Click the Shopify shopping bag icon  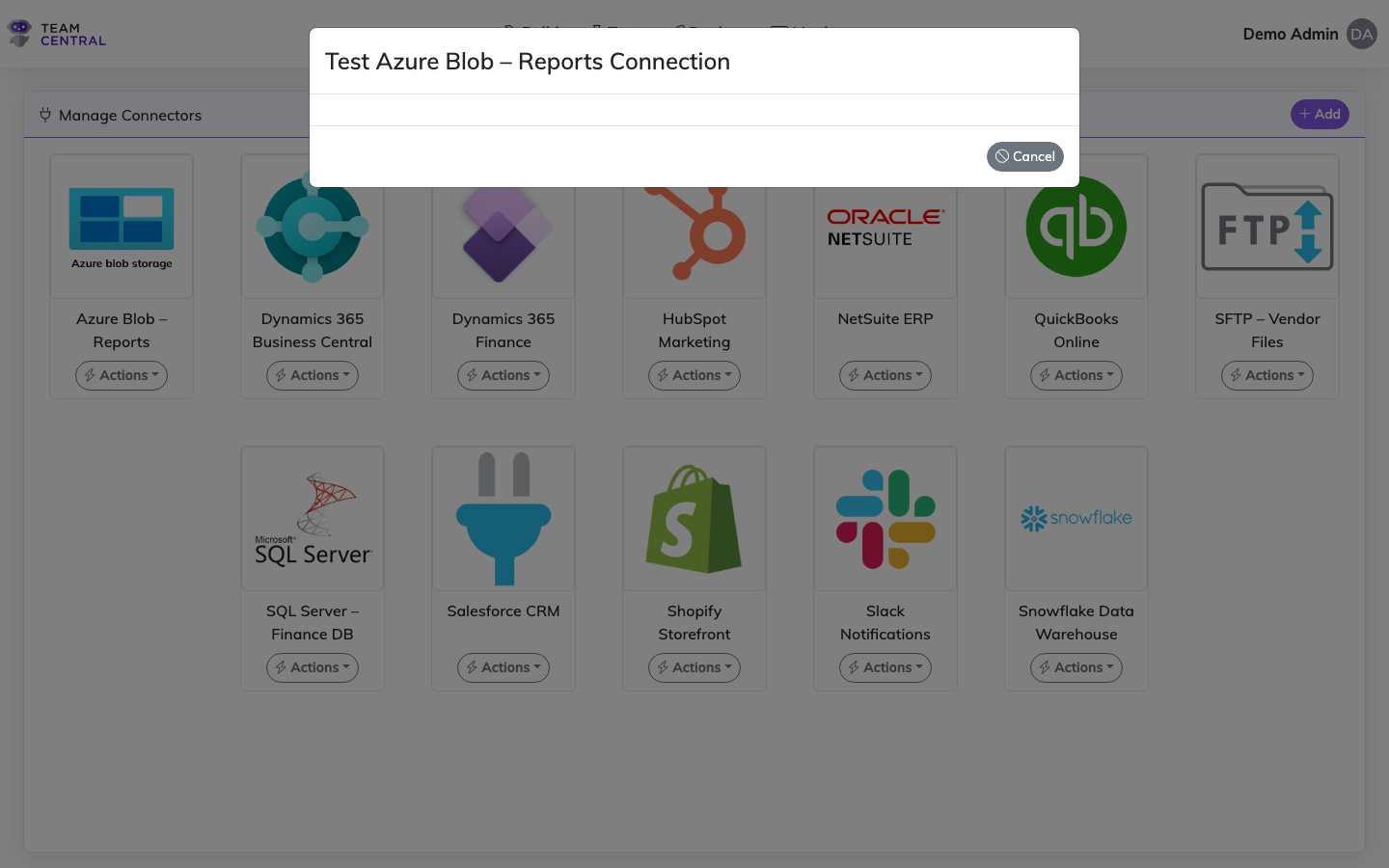[694, 519]
